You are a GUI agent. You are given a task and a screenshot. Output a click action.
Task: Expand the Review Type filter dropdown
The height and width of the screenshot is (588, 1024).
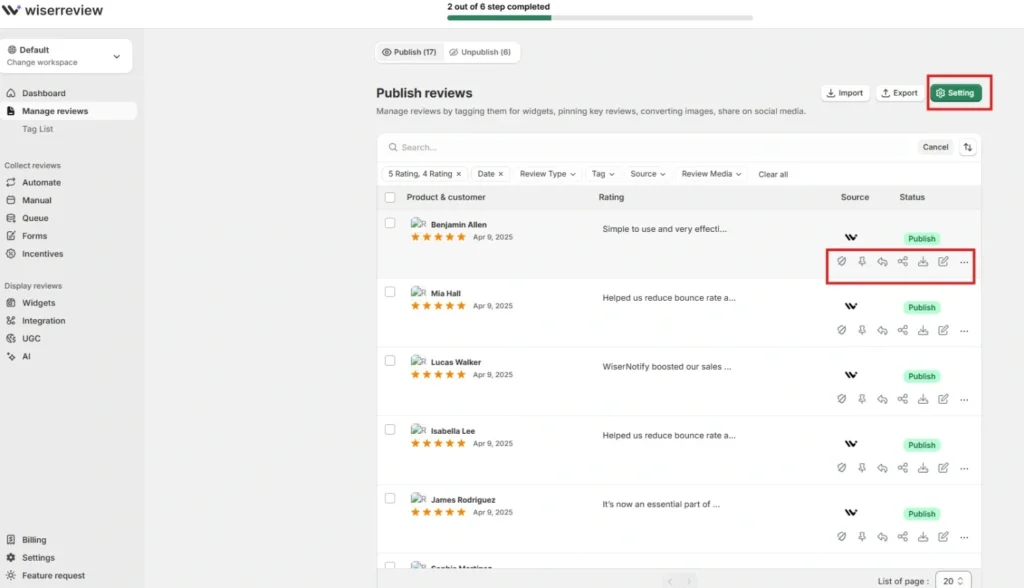tap(549, 174)
